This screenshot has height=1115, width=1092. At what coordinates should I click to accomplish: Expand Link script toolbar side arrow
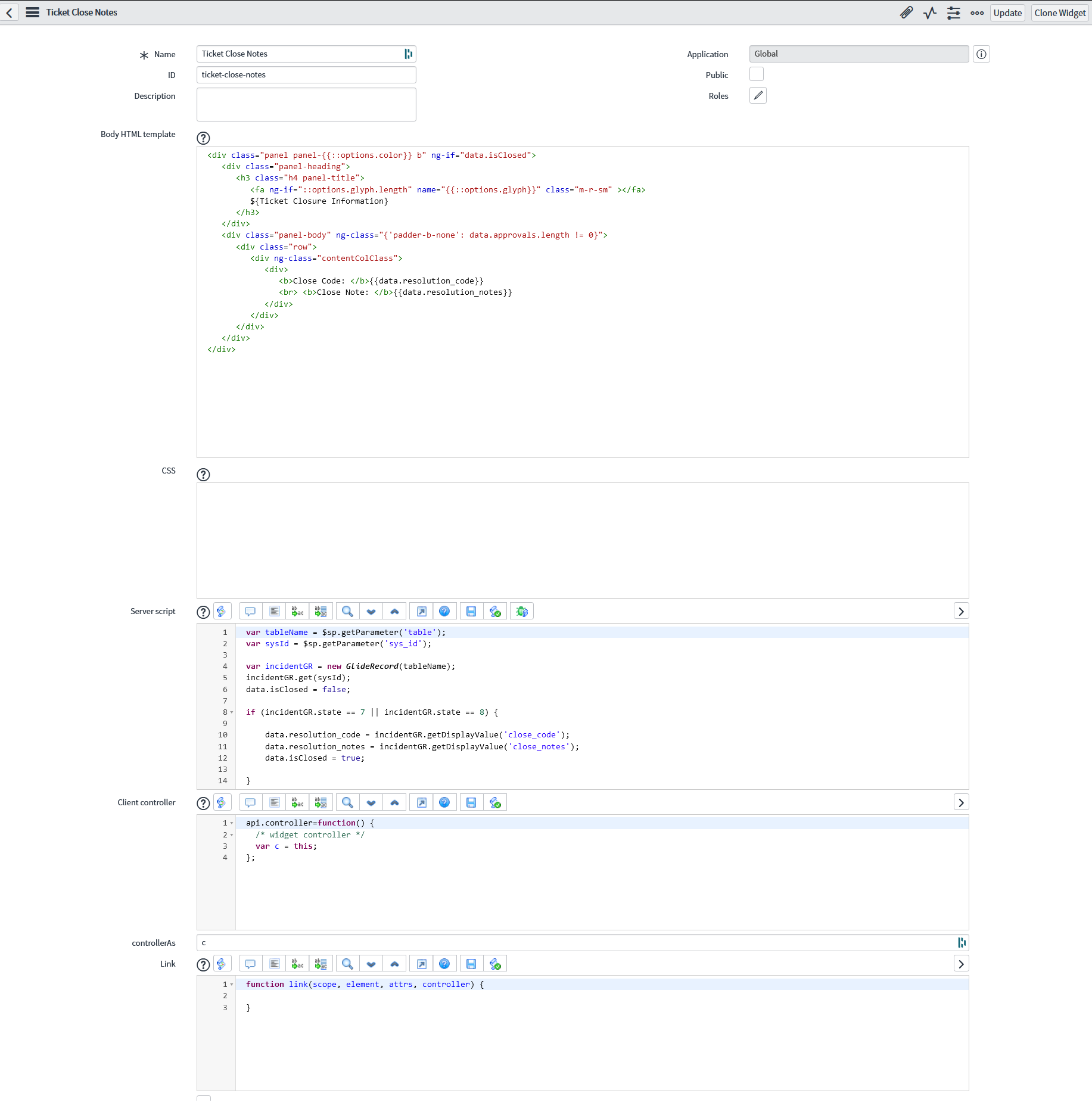coord(961,964)
